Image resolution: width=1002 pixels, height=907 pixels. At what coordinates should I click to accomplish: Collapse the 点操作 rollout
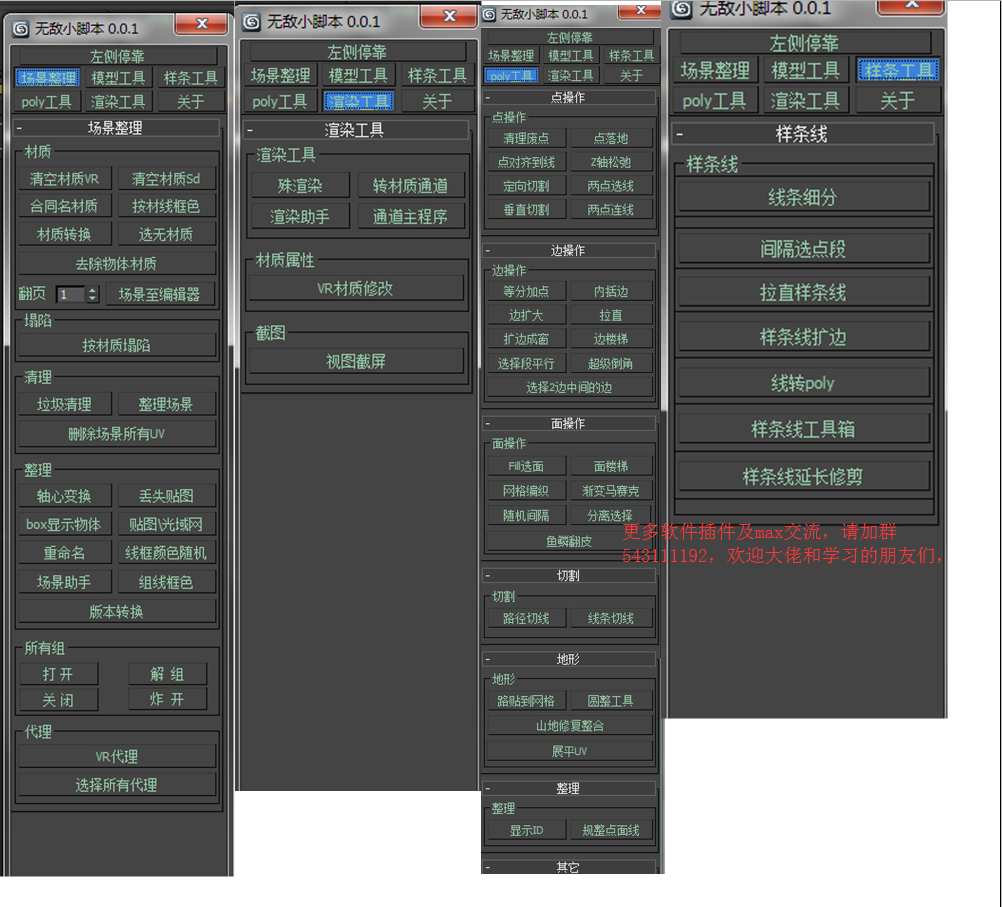pyautogui.click(x=569, y=98)
